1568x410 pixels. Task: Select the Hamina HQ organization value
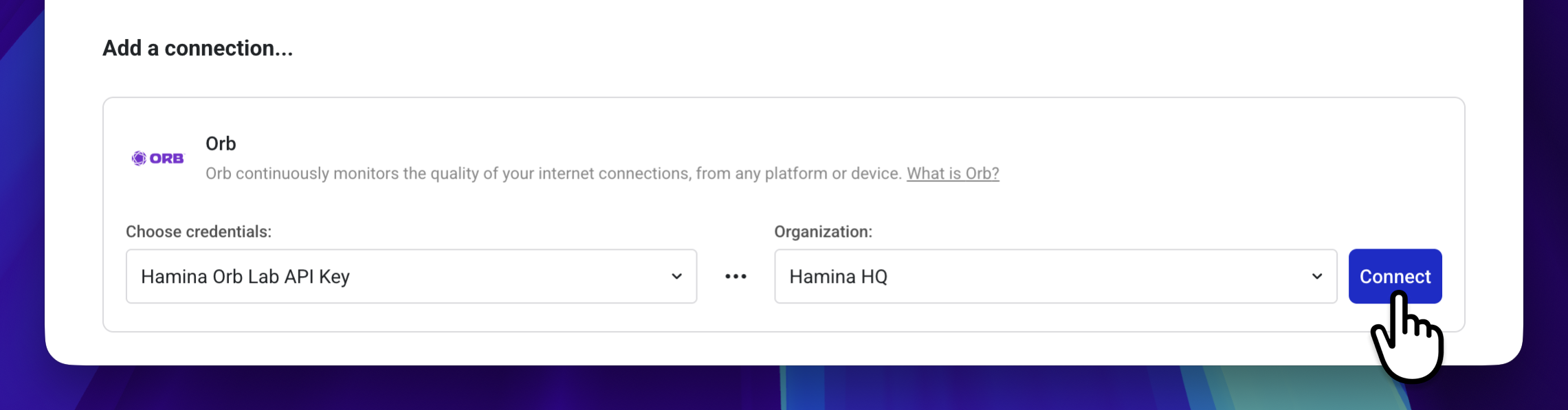pyautogui.click(x=838, y=276)
